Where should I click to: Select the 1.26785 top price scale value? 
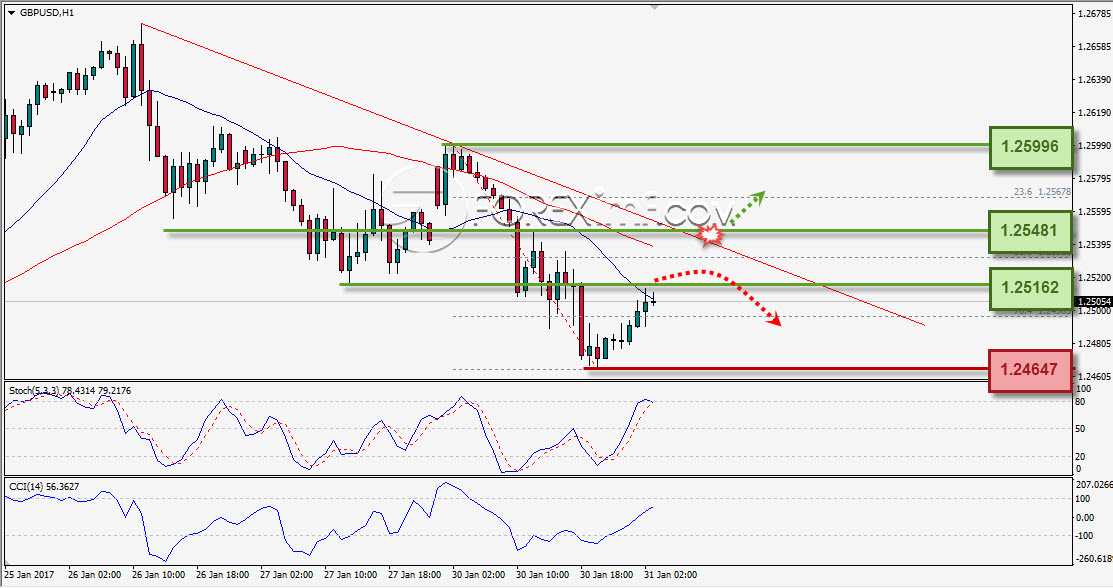click(x=1093, y=13)
